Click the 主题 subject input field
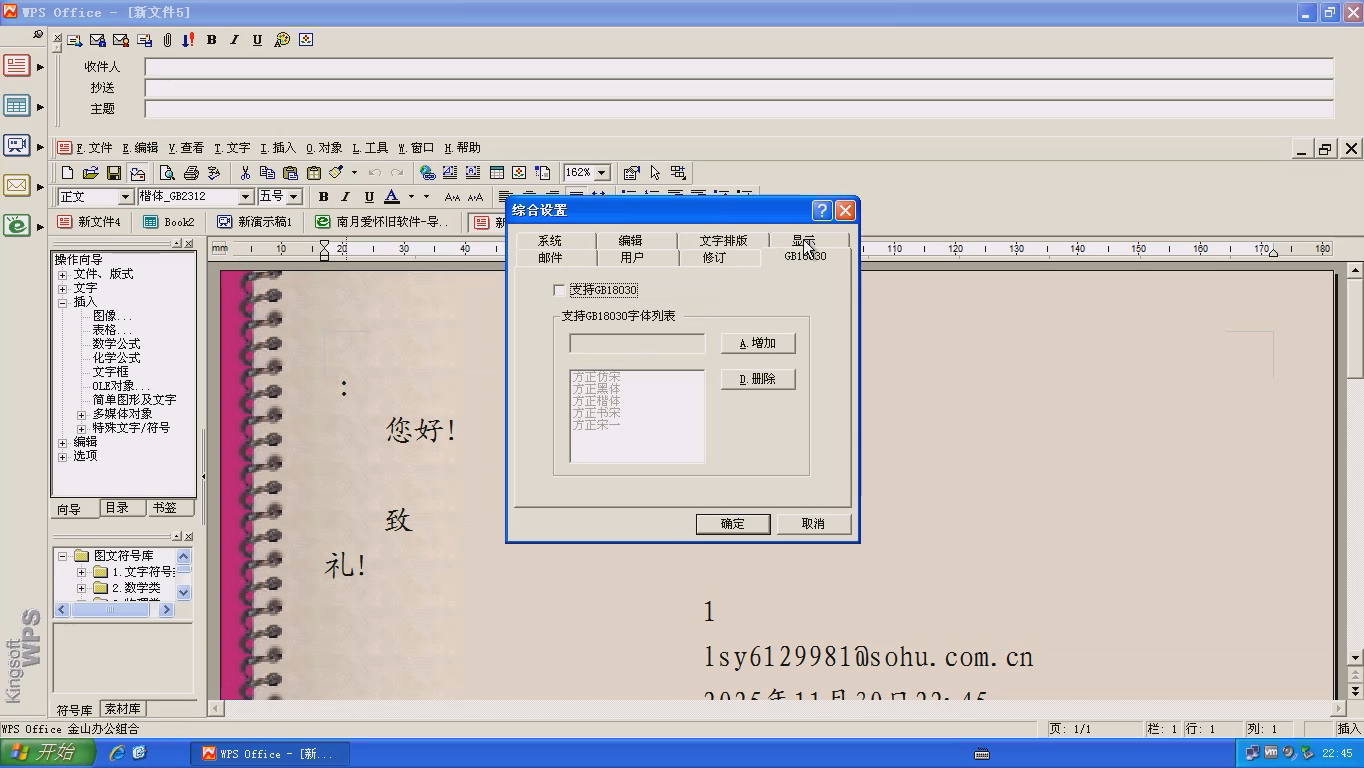The height and width of the screenshot is (768, 1364). coord(739,109)
